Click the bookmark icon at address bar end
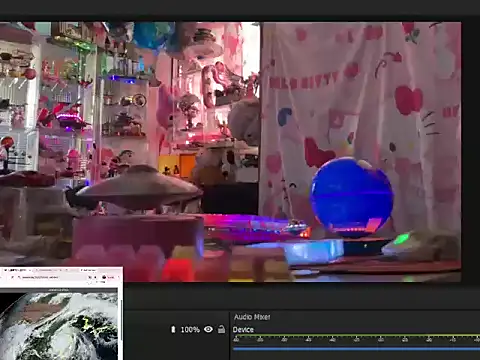The height and width of the screenshot is (360, 480). coord(90,277)
